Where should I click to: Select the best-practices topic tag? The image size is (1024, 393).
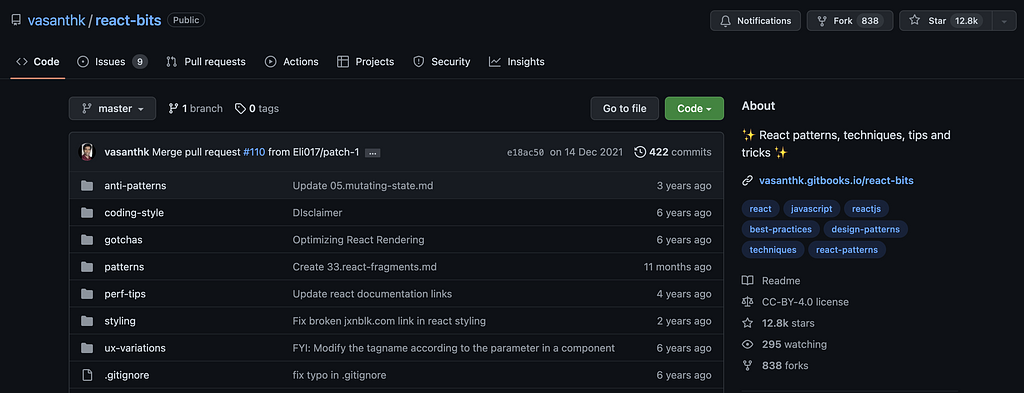point(780,229)
